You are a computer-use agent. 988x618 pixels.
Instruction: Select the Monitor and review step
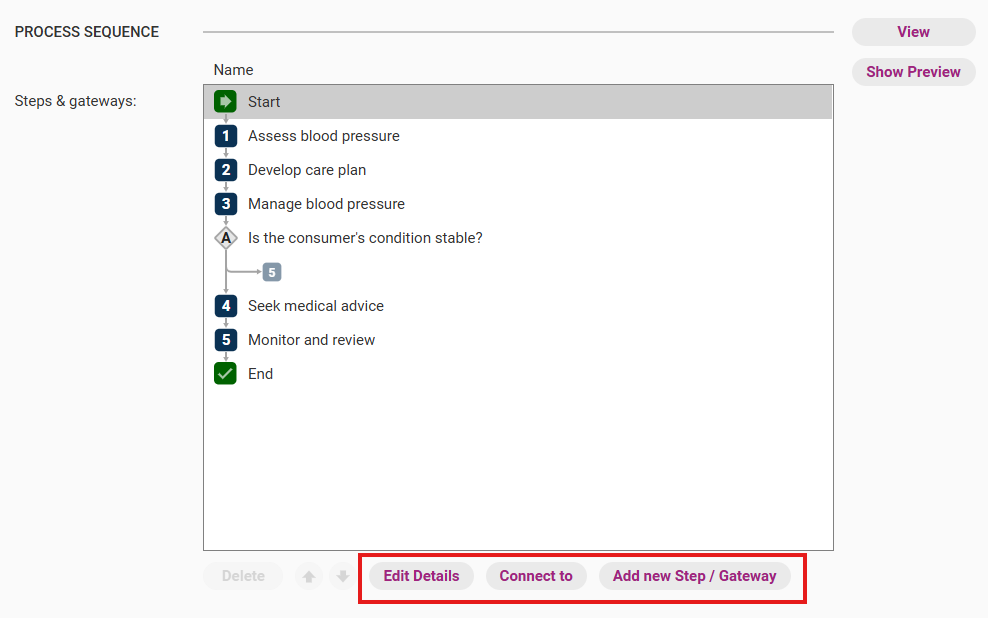(311, 340)
